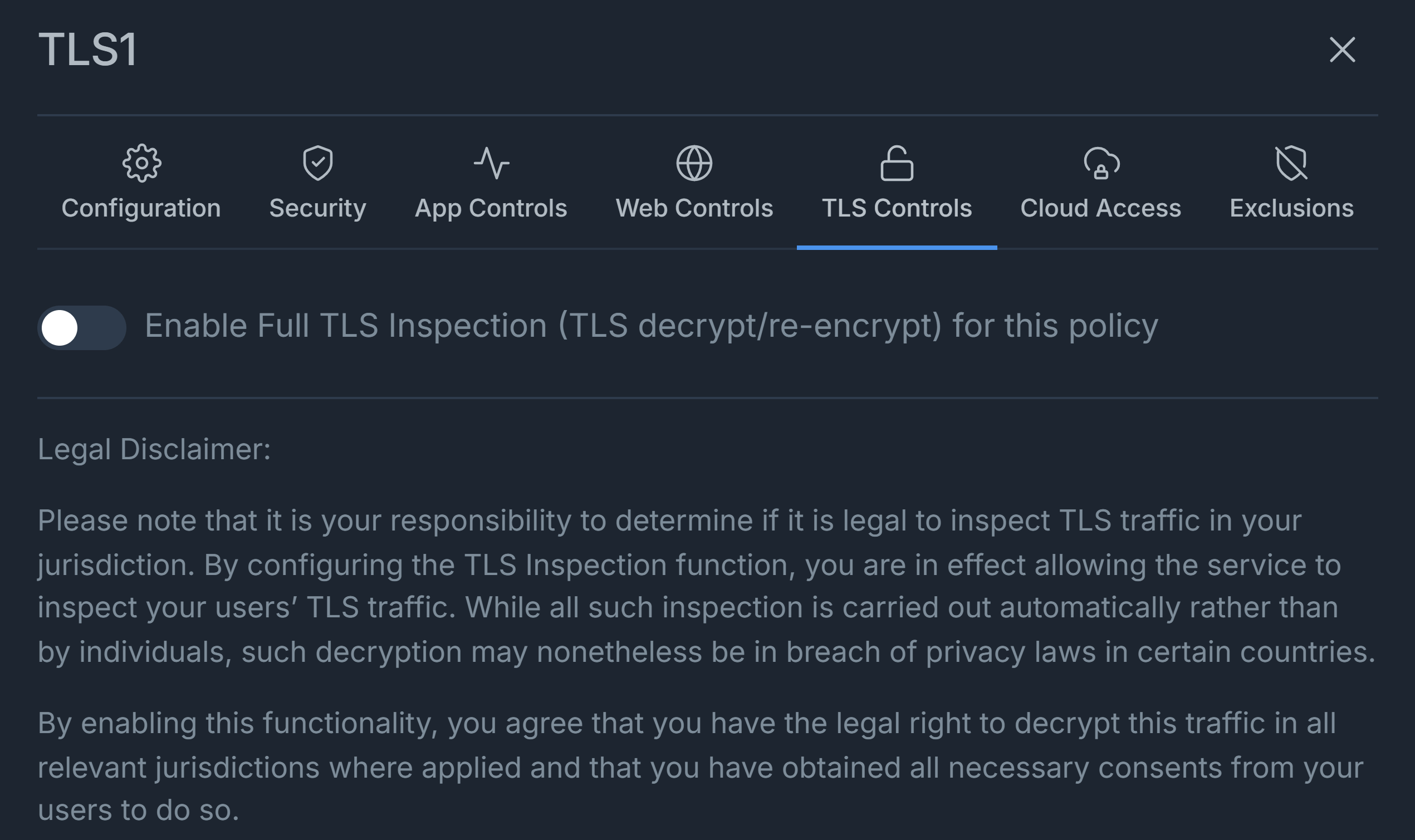Image resolution: width=1415 pixels, height=840 pixels.
Task: Click the Cloud Access cloud-lock icon
Action: click(1101, 163)
